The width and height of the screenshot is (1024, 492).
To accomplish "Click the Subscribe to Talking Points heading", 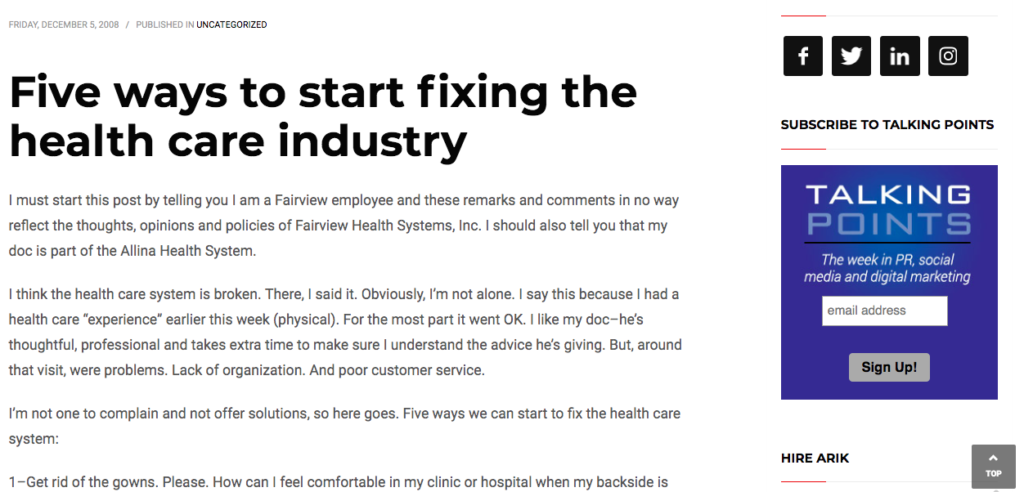I will click(x=887, y=125).
